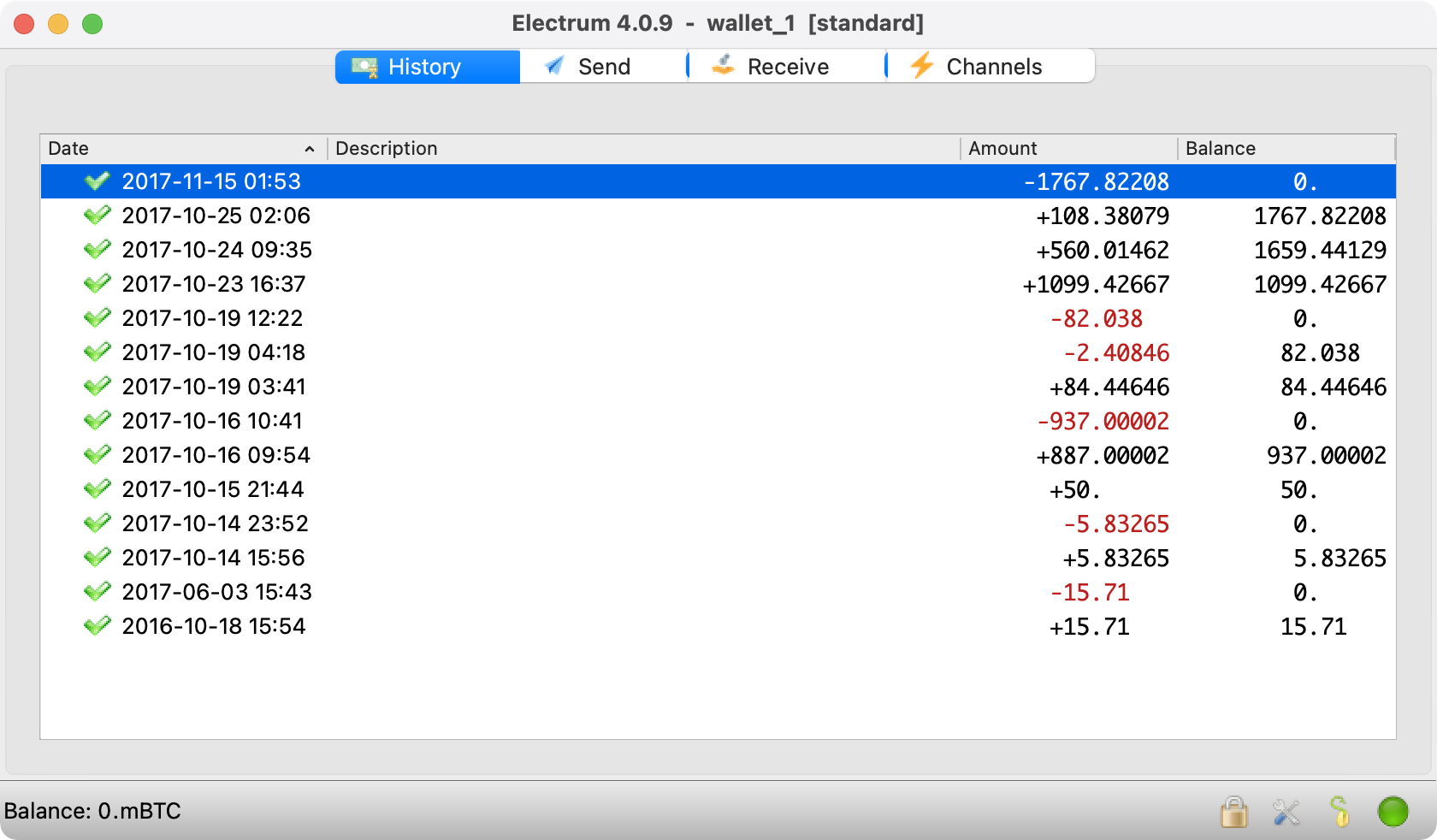The height and width of the screenshot is (840, 1437).
Task: Click confirmed checkmark for 2017-10-19 04:18
Action: click(x=98, y=352)
